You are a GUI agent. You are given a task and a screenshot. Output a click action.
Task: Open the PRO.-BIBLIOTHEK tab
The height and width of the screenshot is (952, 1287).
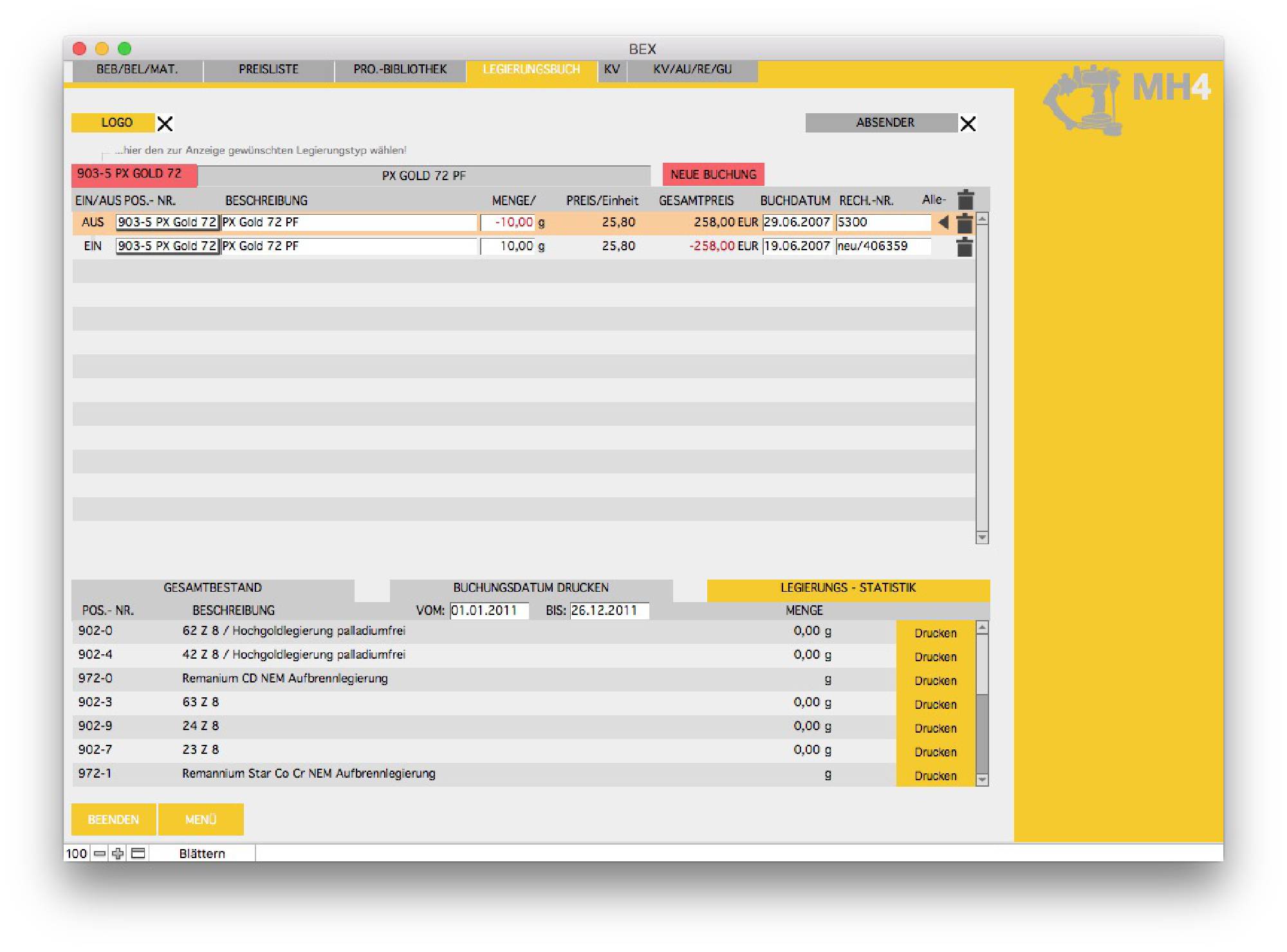[400, 69]
